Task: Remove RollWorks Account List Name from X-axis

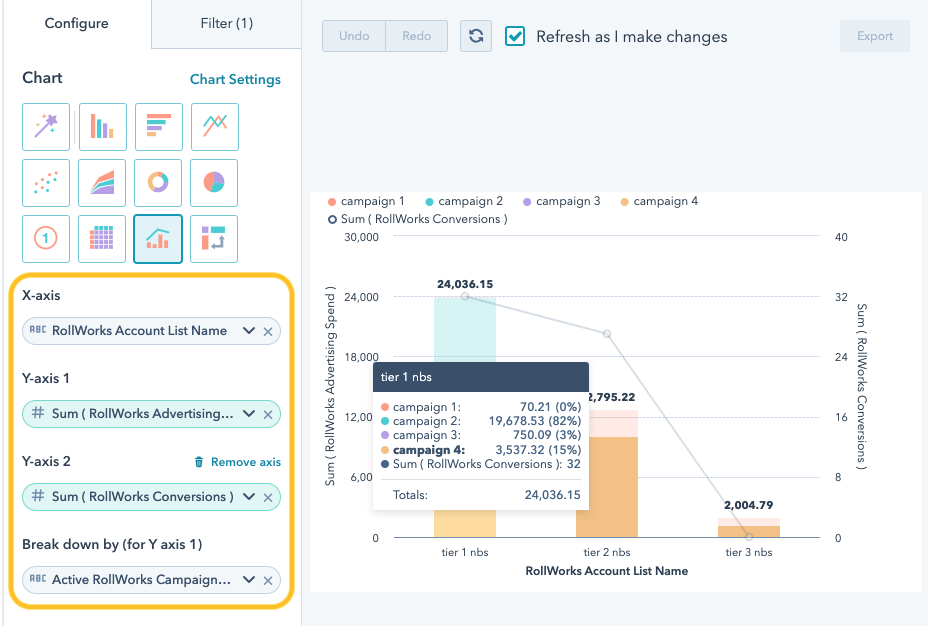Action: [x=268, y=331]
